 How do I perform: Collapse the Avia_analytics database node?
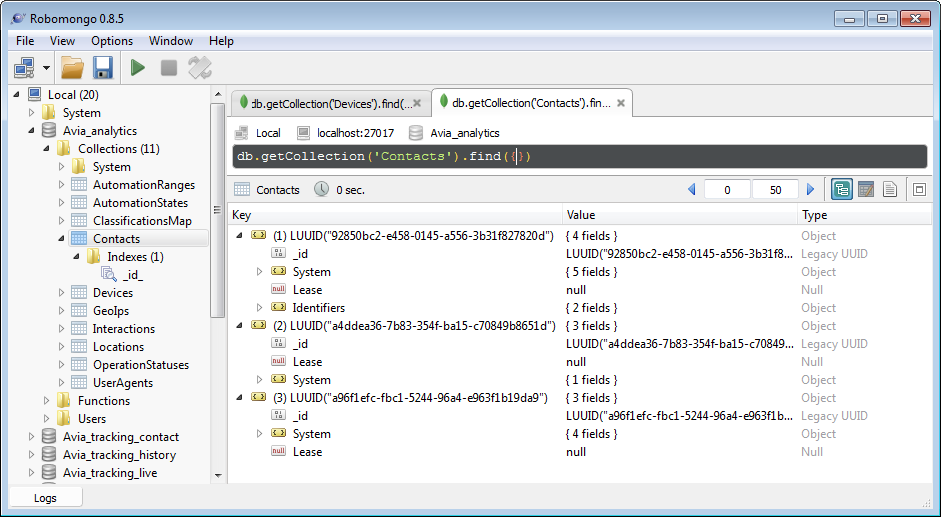point(31,131)
